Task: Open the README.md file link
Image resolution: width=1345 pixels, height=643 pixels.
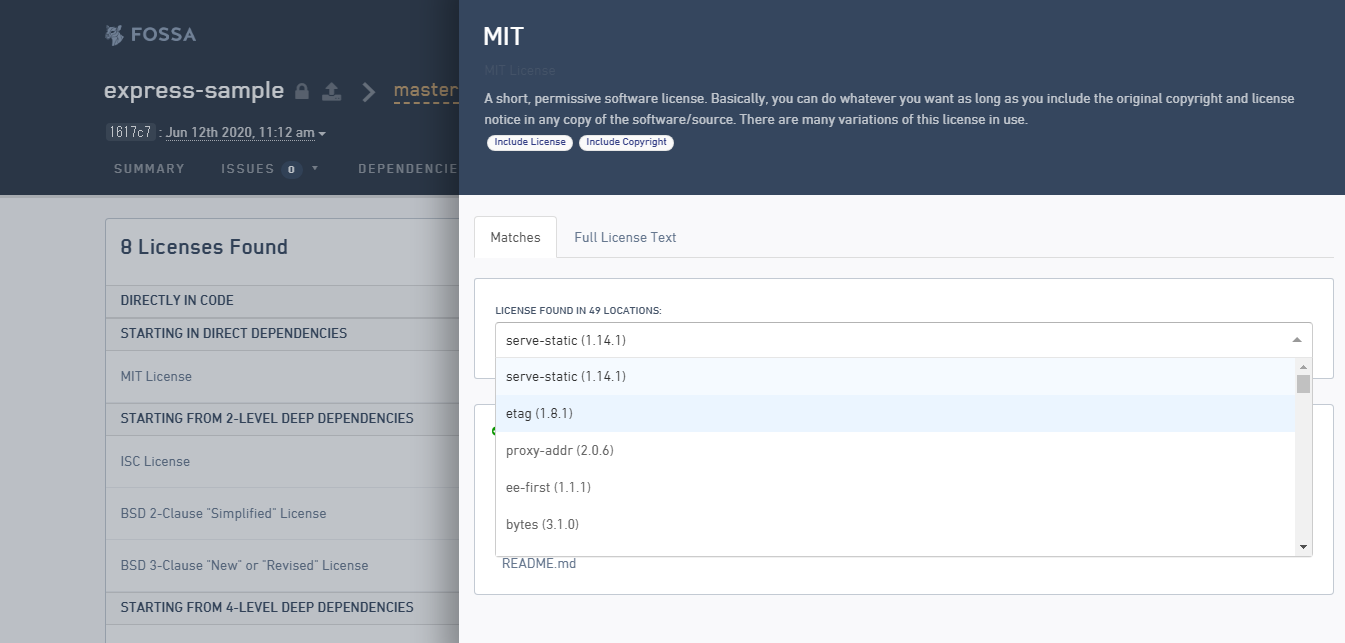Action: (x=538, y=563)
